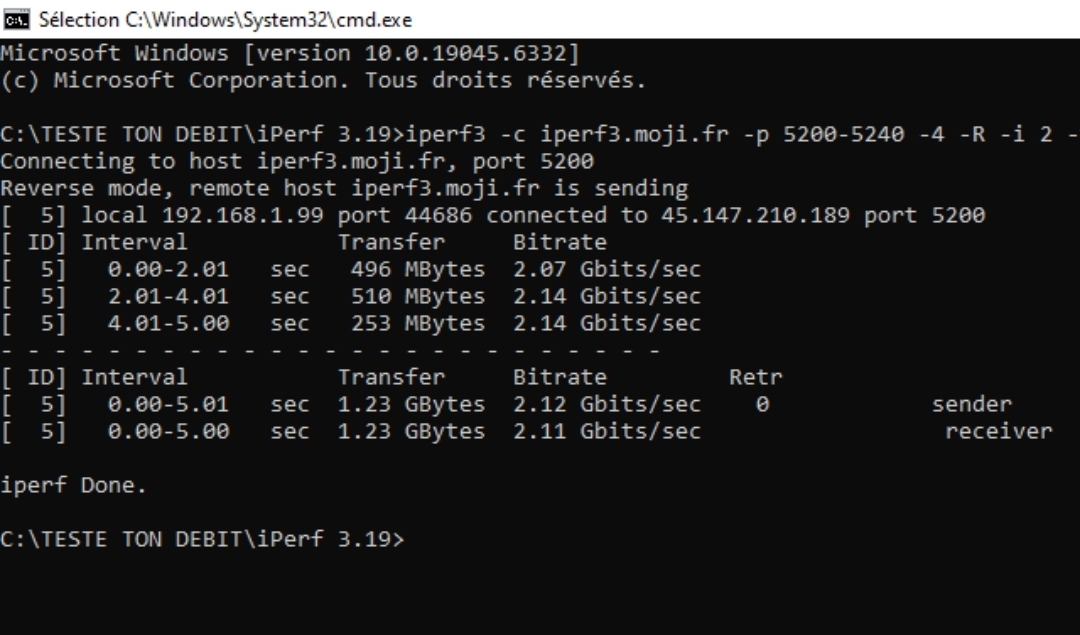The height and width of the screenshot is (635, 1080).
Task: Click the 'sender' label in the summary
Action: click(971, 405)
